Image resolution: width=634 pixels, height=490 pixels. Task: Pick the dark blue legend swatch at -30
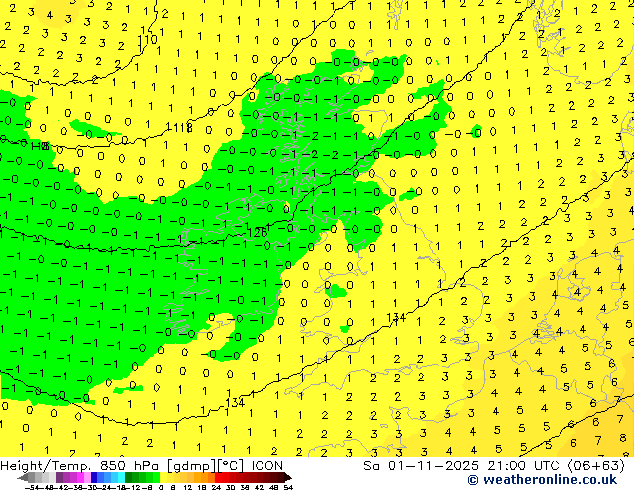94,477
